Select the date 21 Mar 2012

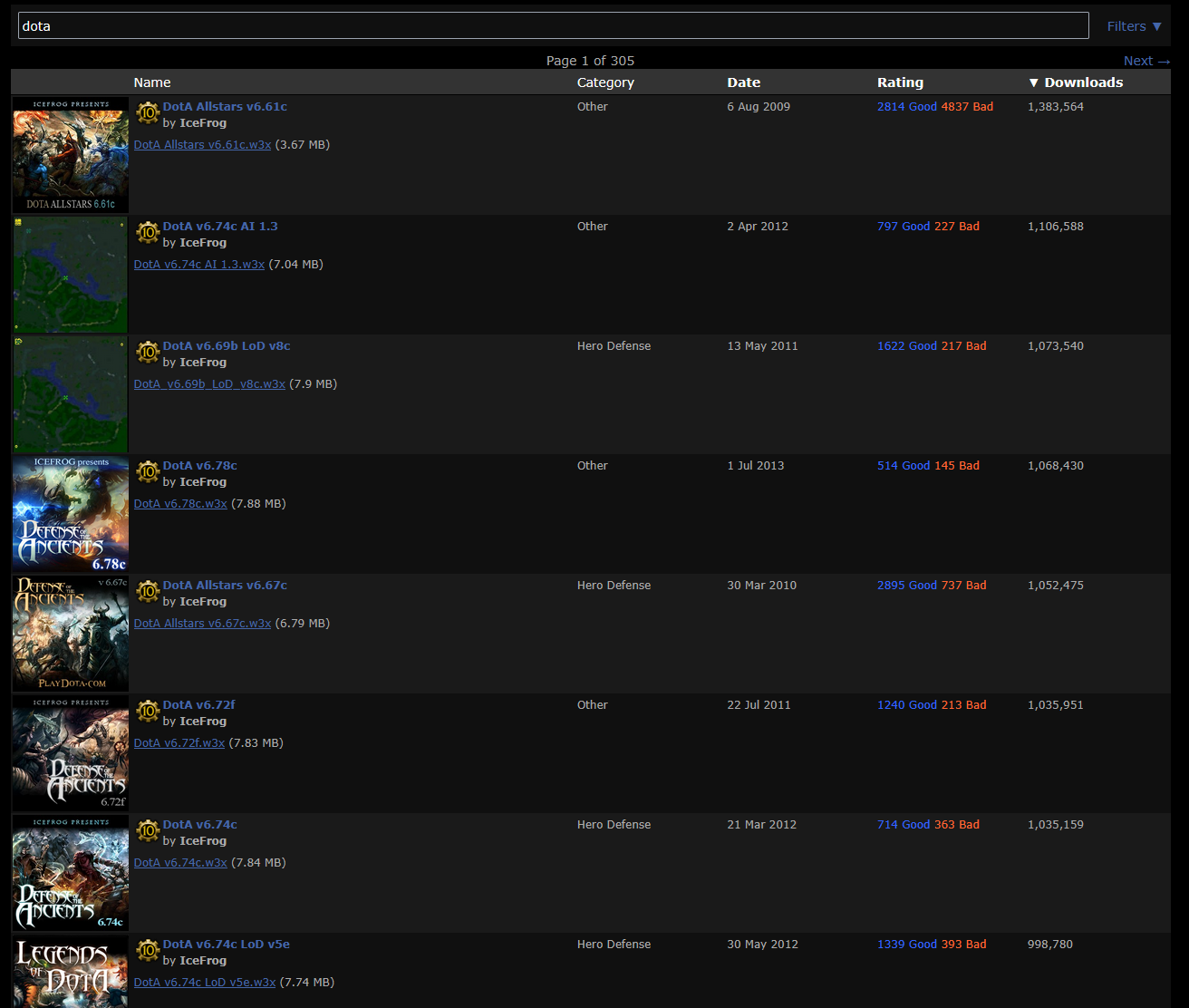[761, 824]
